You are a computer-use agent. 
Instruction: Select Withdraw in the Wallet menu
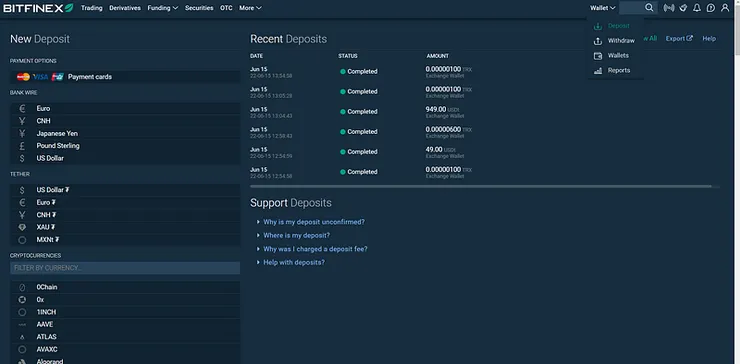coord(621,41)
